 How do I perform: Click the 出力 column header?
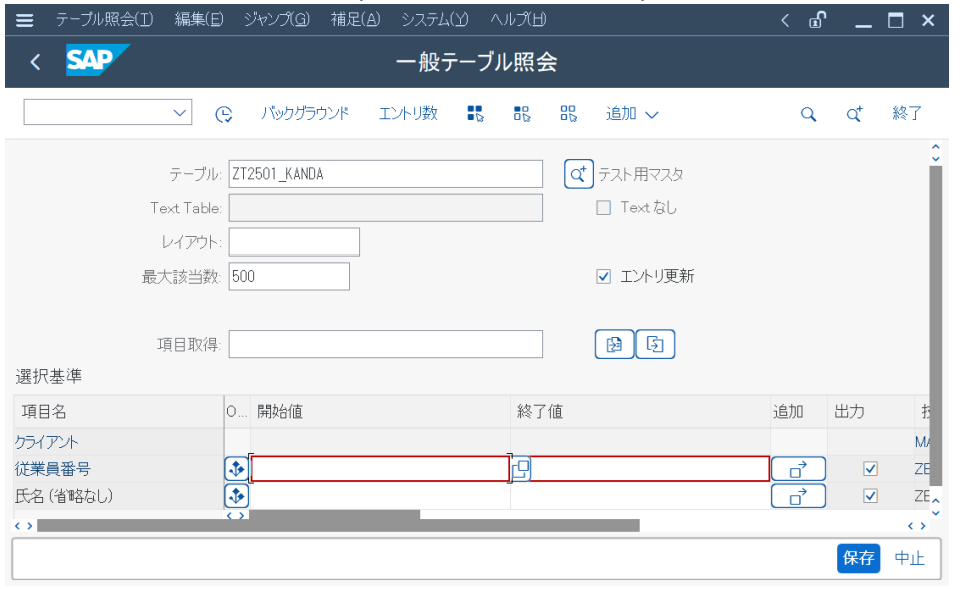click(871, 411)
